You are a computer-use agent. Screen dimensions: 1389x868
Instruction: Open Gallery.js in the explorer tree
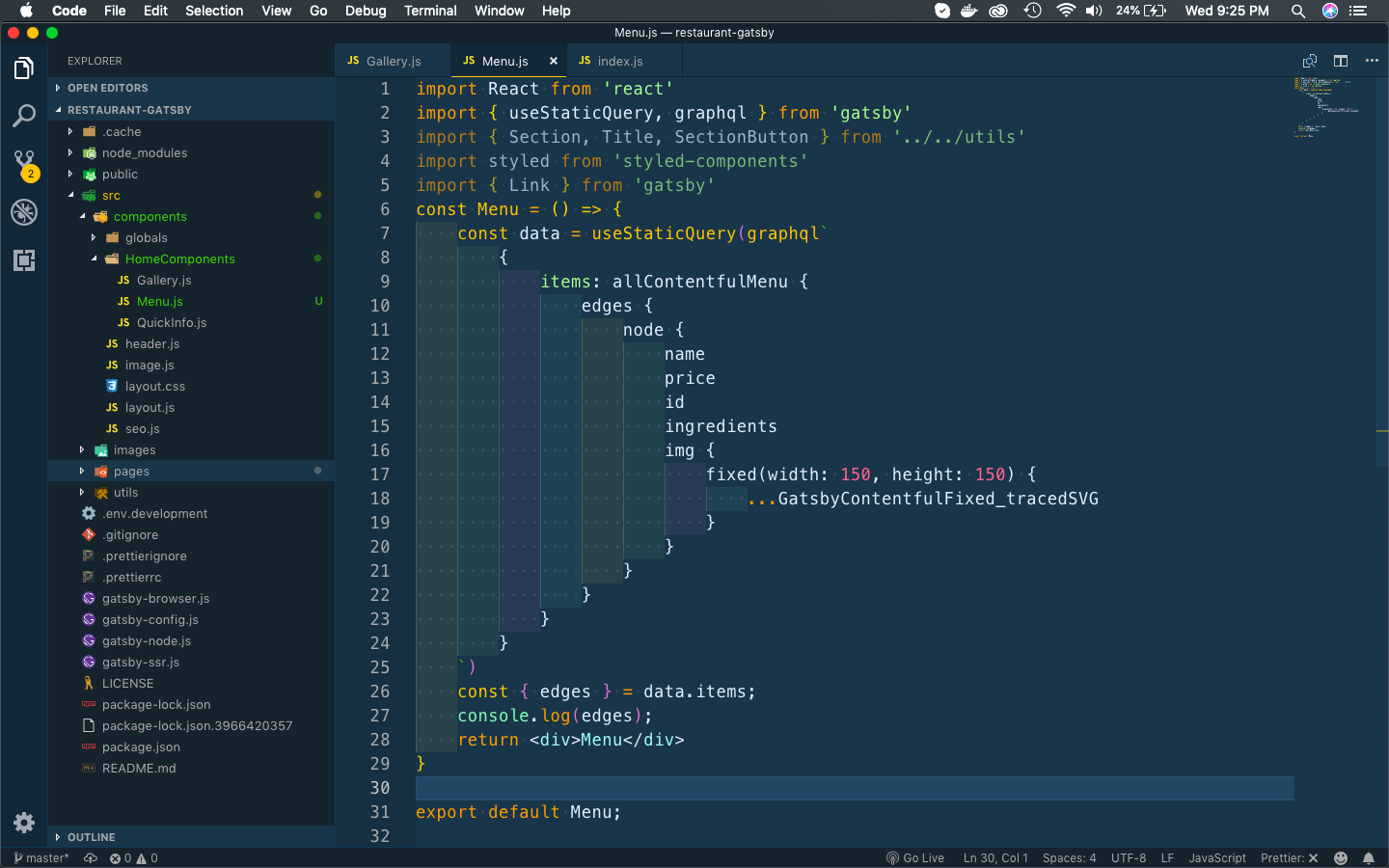(192, 281)
